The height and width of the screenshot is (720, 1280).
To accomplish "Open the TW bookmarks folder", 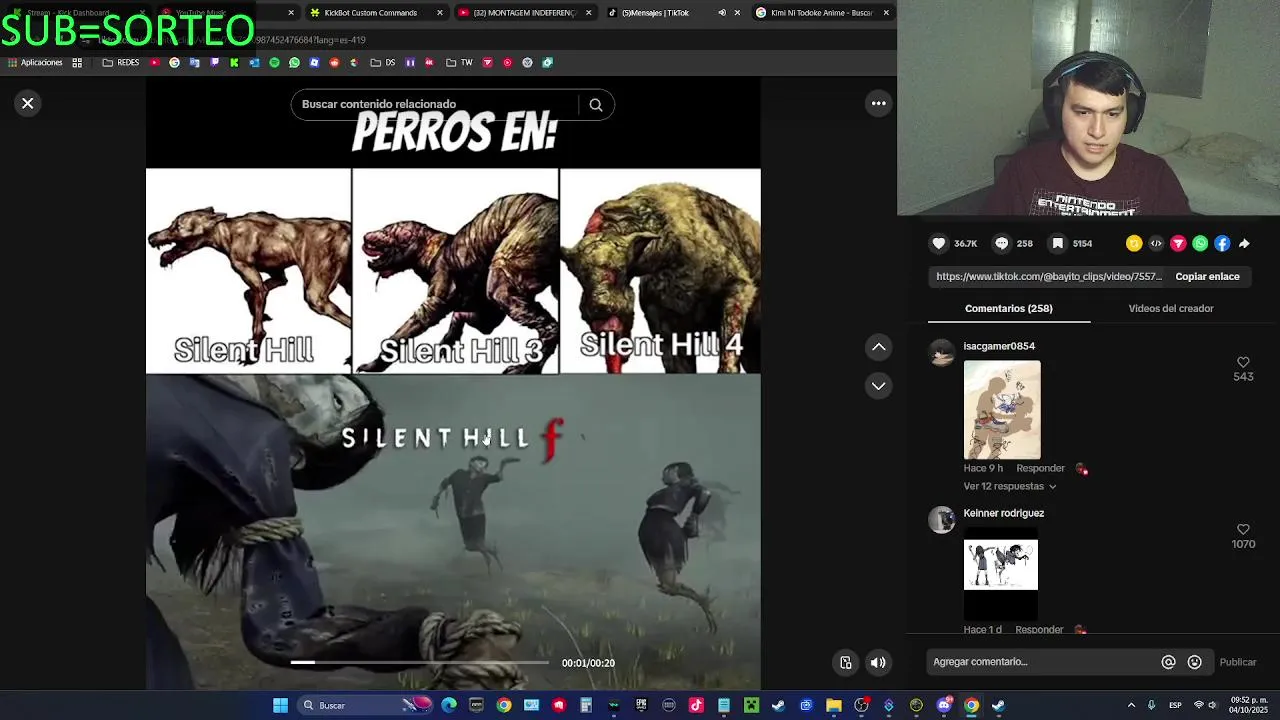I will [460, 62].
